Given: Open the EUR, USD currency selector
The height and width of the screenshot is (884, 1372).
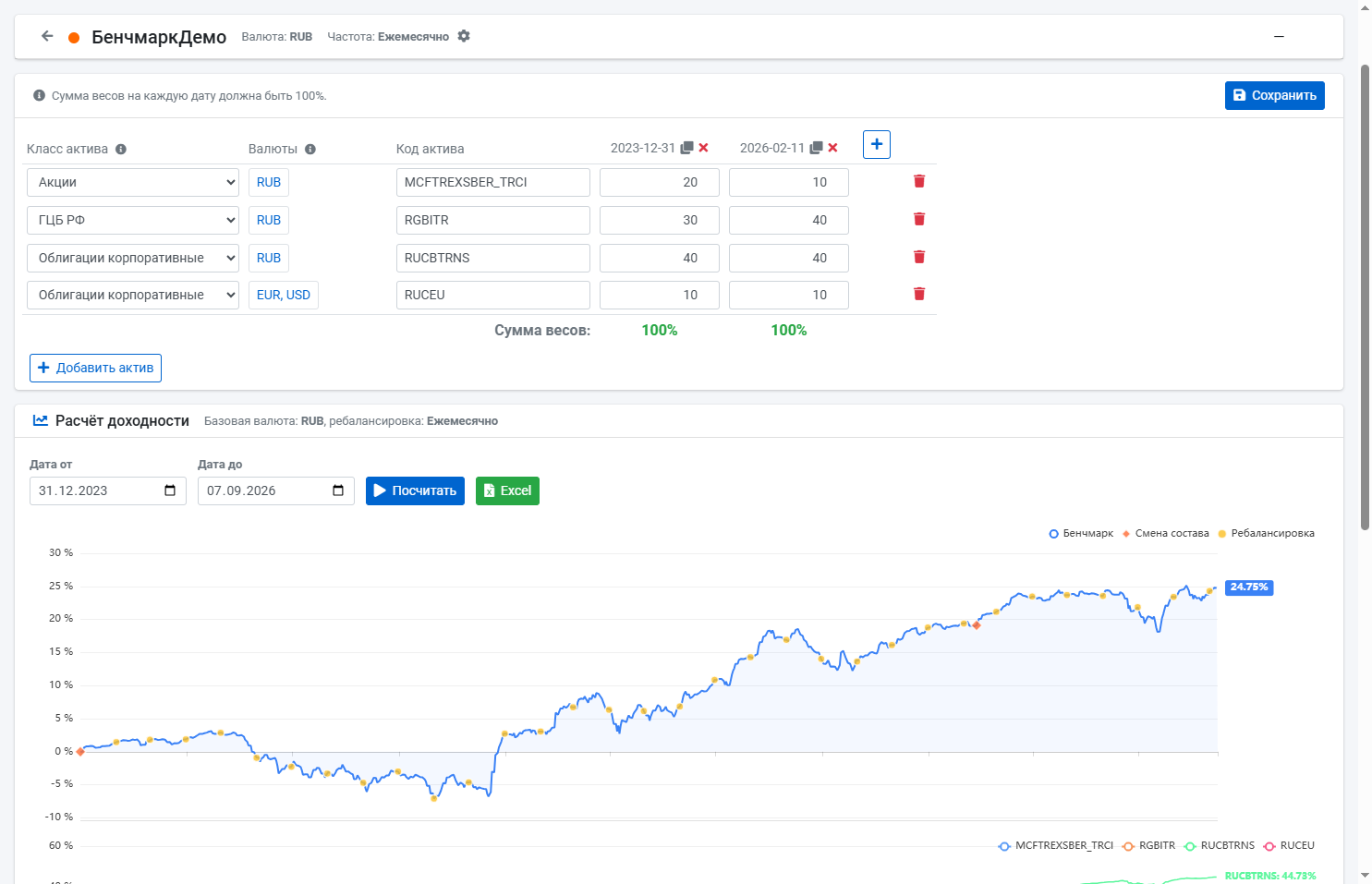Looking at the screenshot, I should coord(284,295).
